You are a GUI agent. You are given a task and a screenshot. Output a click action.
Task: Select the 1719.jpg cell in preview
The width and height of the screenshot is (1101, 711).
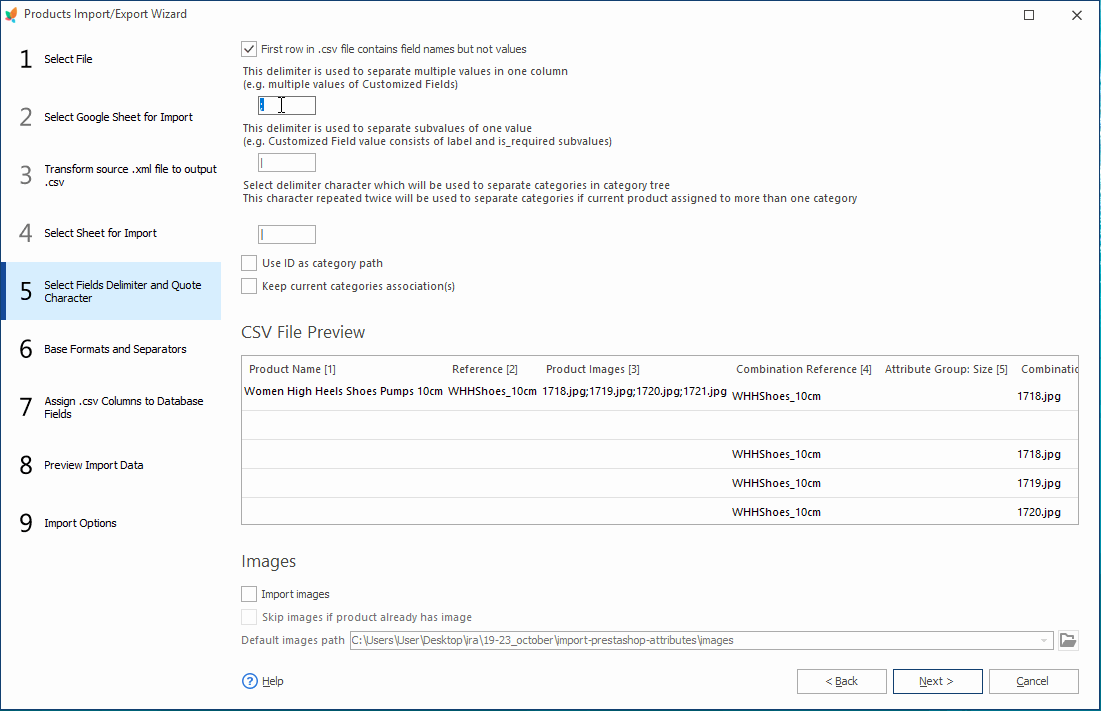[1039, 483]
